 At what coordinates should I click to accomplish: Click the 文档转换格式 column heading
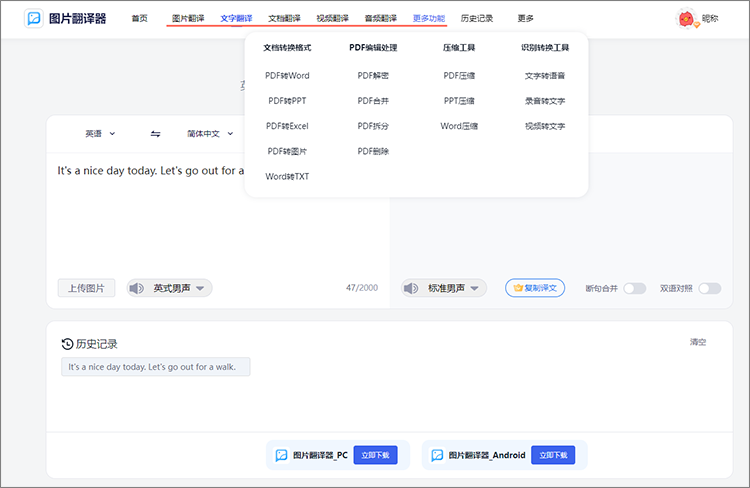point(287,48)
